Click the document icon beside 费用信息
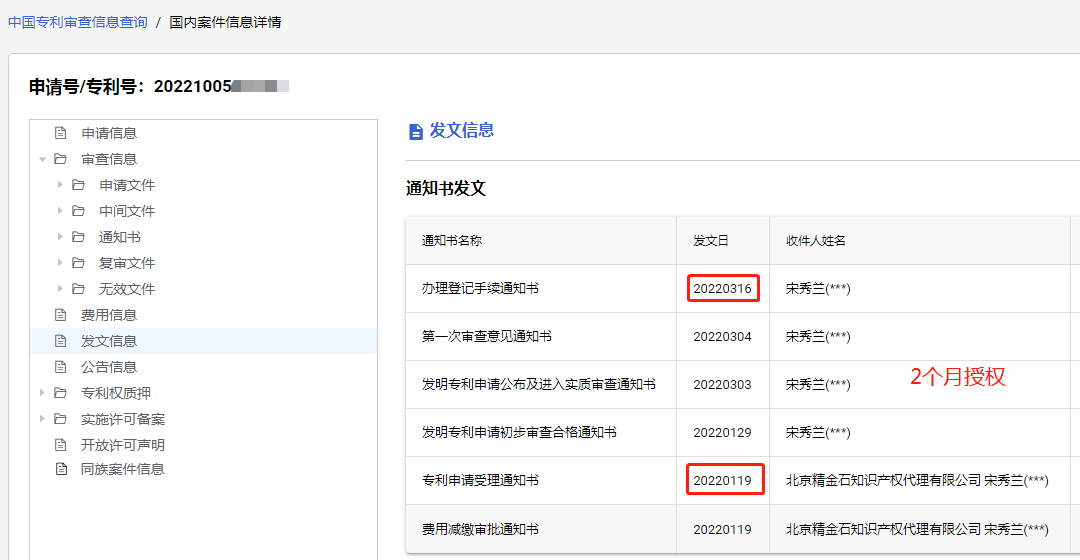 click(61, 315)
